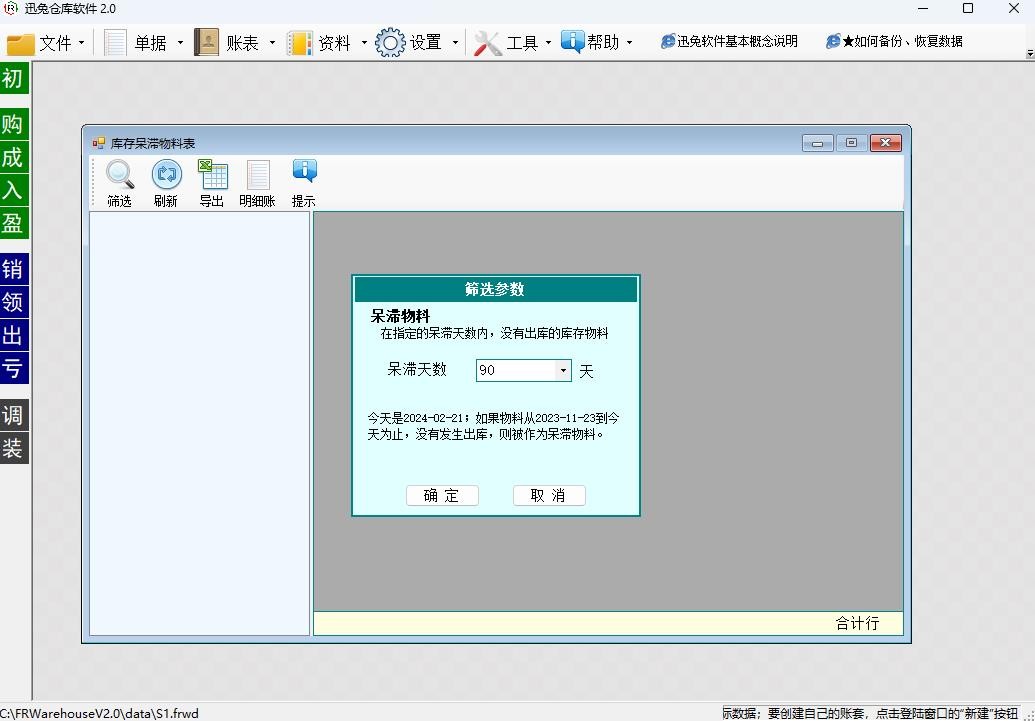Image resolution: width=1035 pixels, height=721 pixels.
Task: Click the file path S1.frwd in status bar
Action: pyautogui.click(x=99, y=713)
